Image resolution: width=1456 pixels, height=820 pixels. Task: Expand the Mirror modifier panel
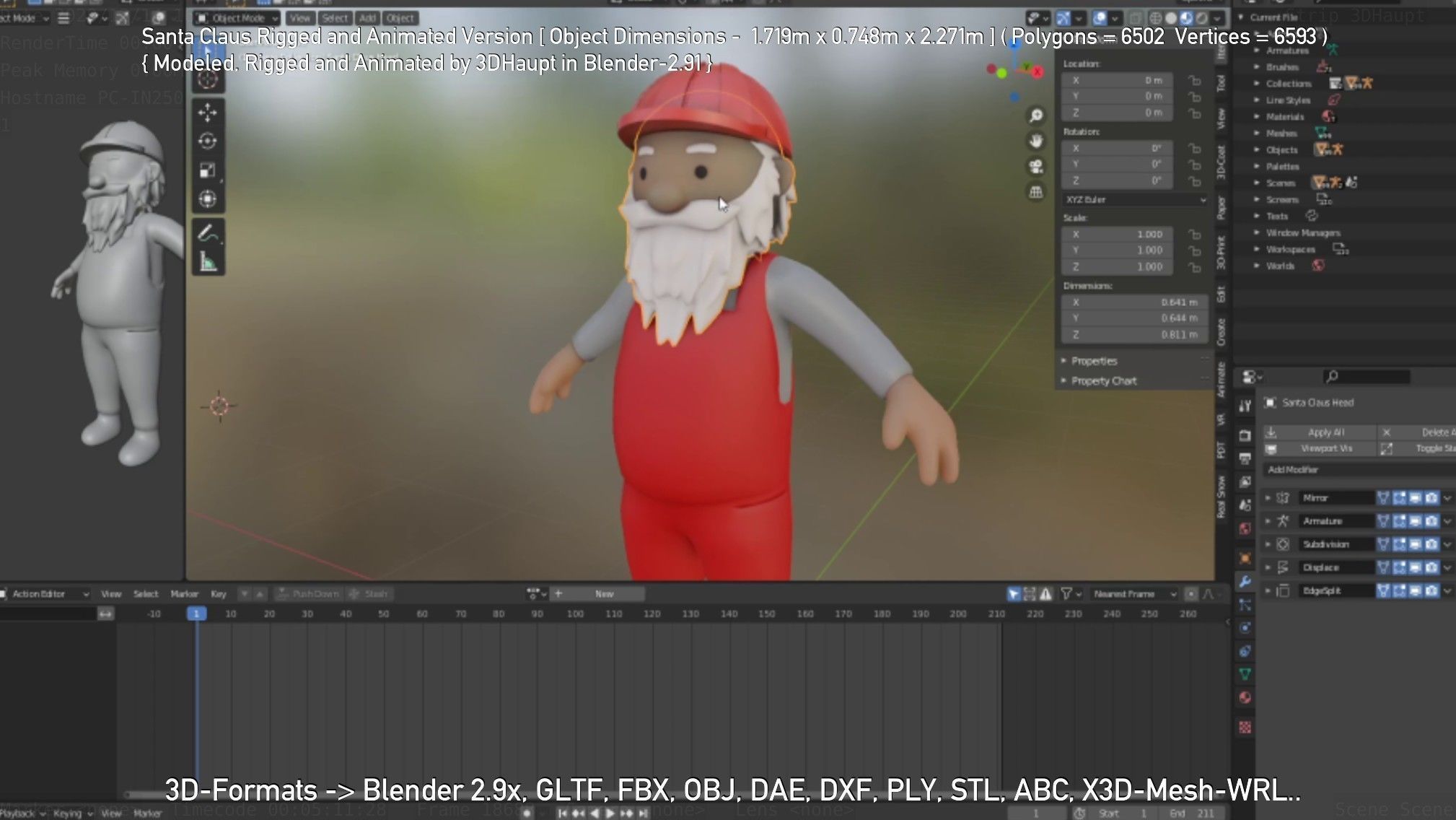tap(1268, 498)
